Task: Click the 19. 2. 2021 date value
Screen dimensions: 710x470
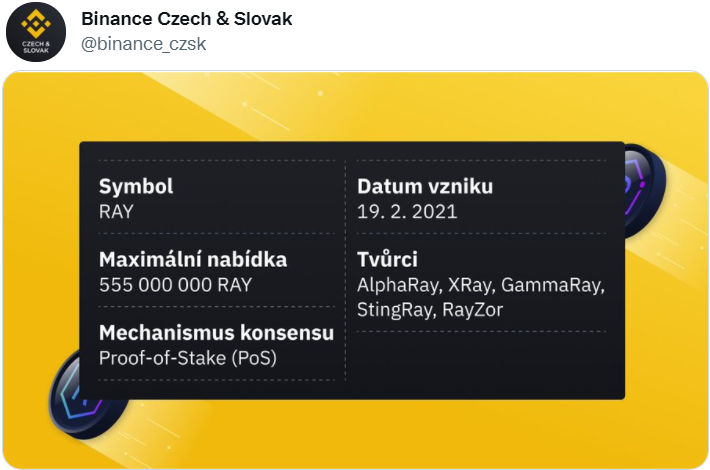Action: tap(407, 211)
